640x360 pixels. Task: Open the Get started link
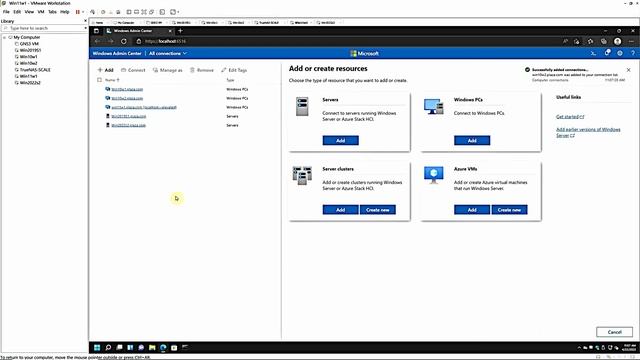click(570, 117)
